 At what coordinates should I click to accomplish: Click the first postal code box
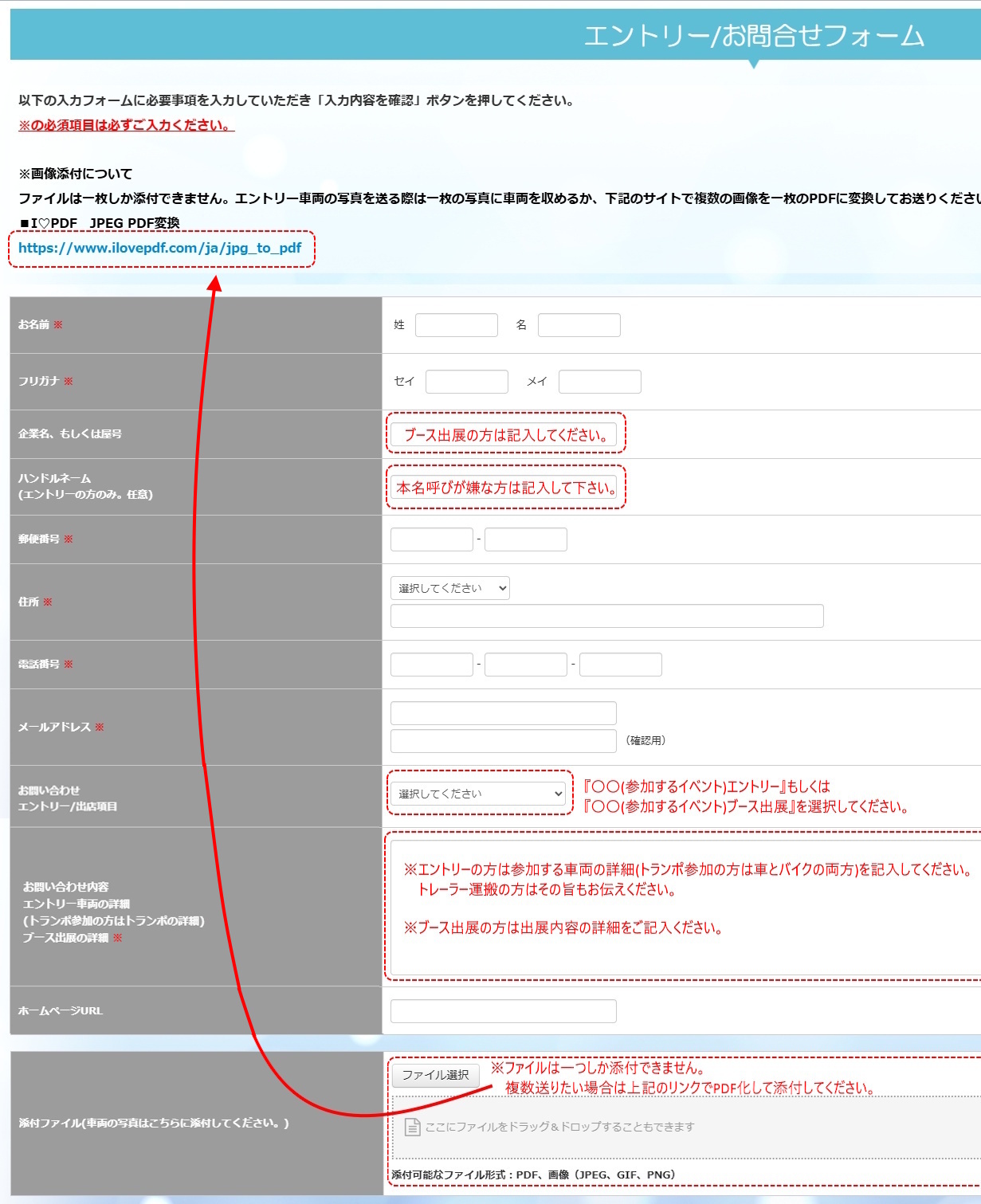431,539
